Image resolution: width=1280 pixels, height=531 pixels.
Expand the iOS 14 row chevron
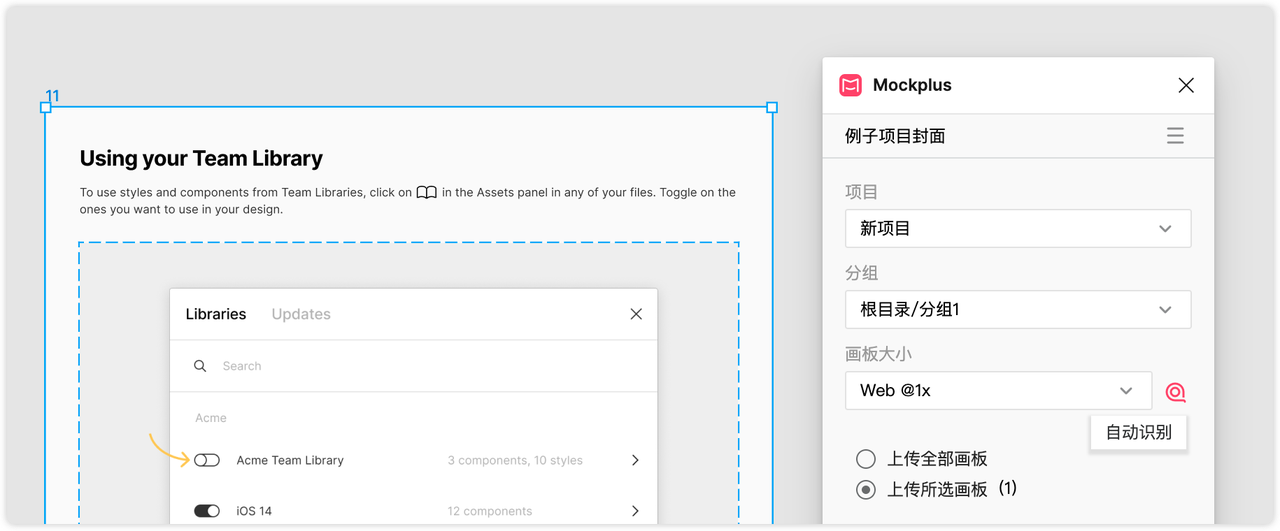coord(635,511)
